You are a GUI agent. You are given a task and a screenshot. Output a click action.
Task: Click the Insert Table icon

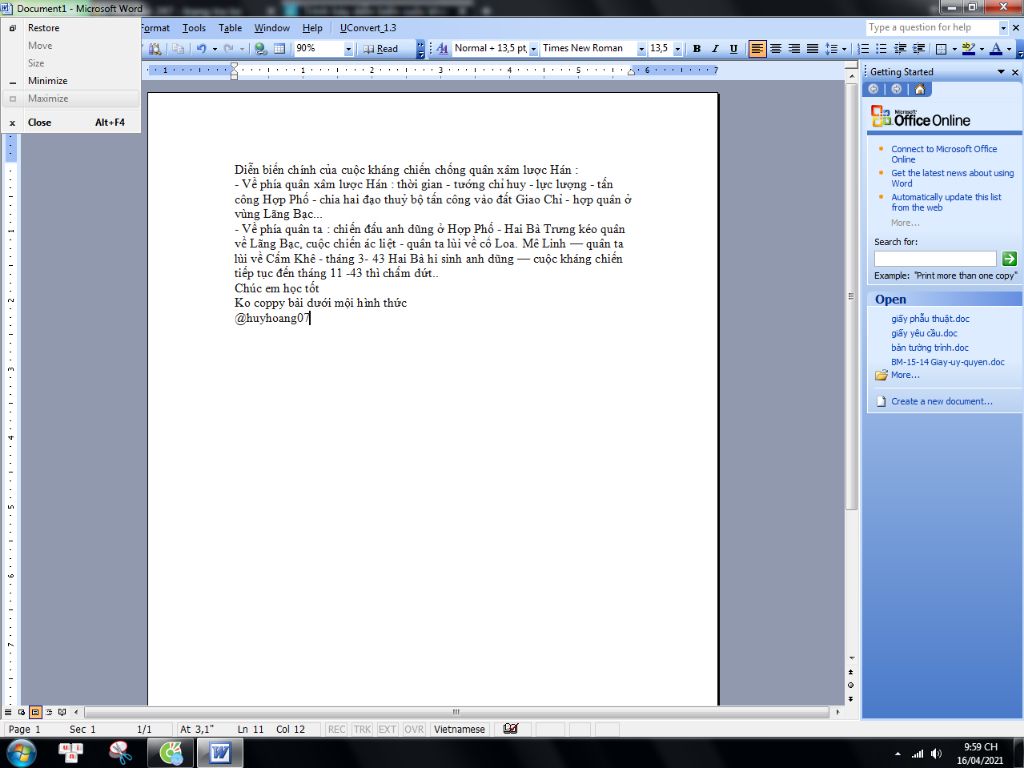(279, 48)
